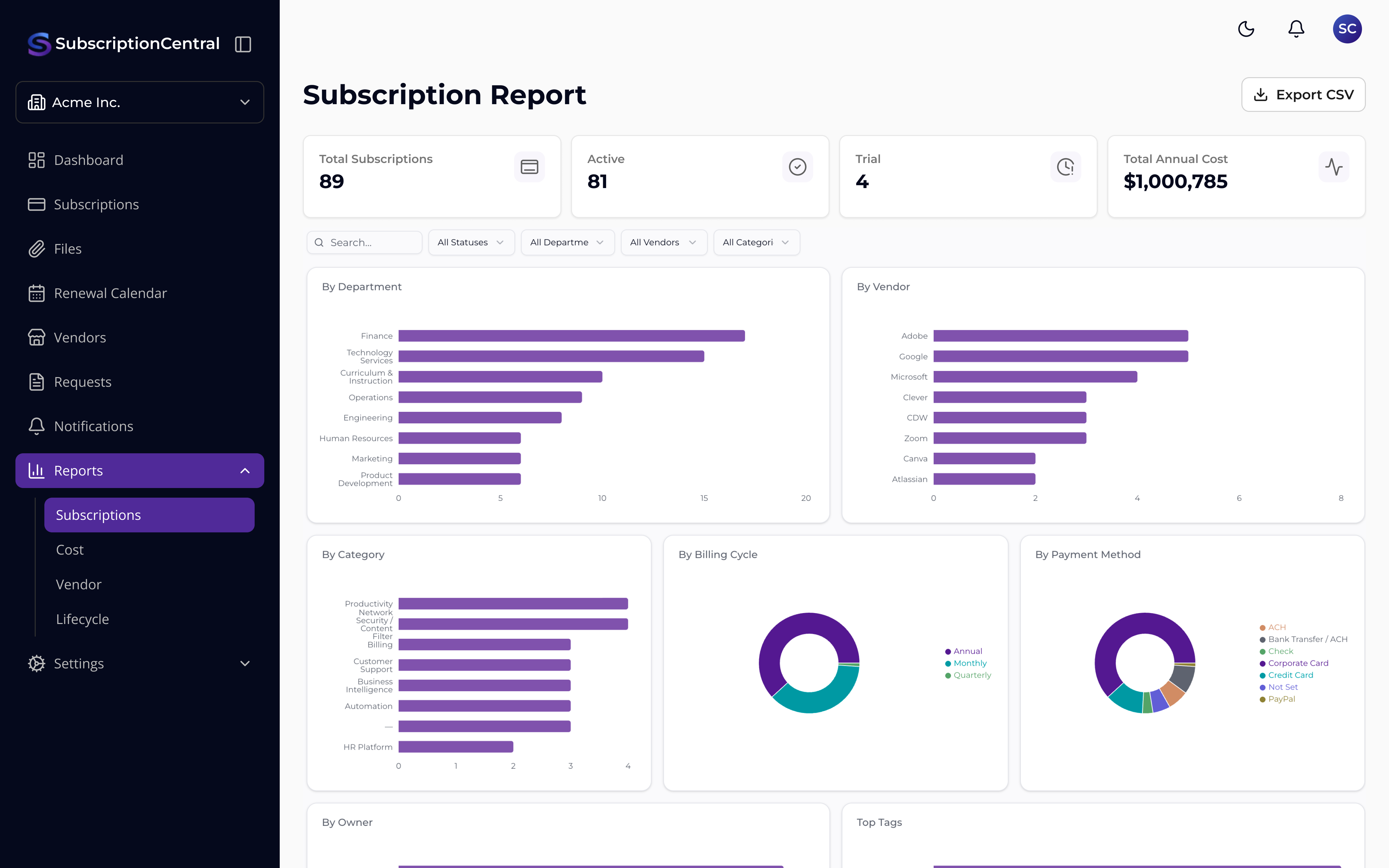Image resolution: width=1389 pixels, height=868 pixels.
Task: Open the Lifecycle report
Action: (x=149, y=619)
